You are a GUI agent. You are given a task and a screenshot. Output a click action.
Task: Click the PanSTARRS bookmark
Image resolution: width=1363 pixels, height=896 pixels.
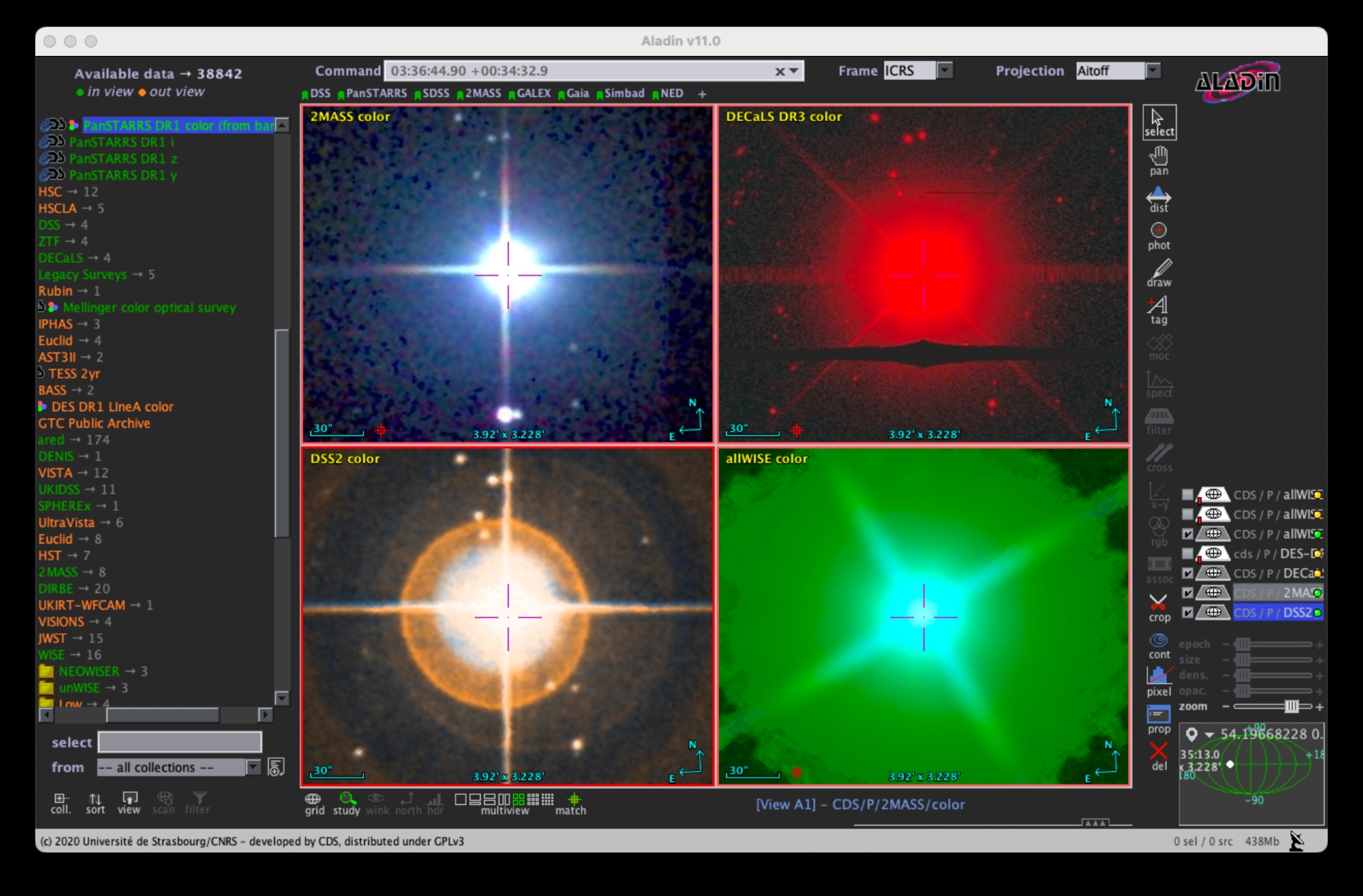[x=376, y=93]
